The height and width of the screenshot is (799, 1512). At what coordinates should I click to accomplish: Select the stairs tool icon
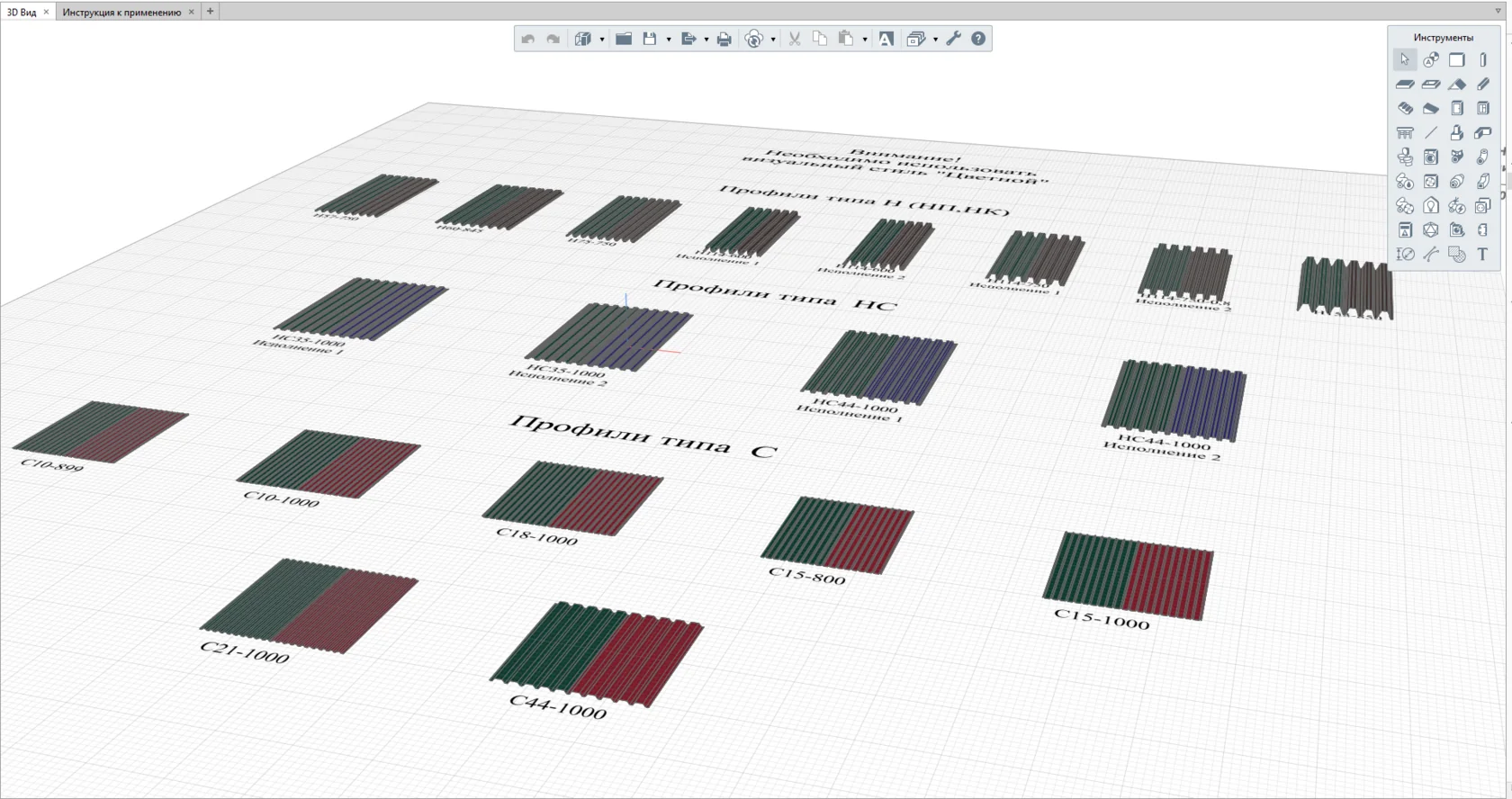pyautogui.click(x=1405, y=108)
